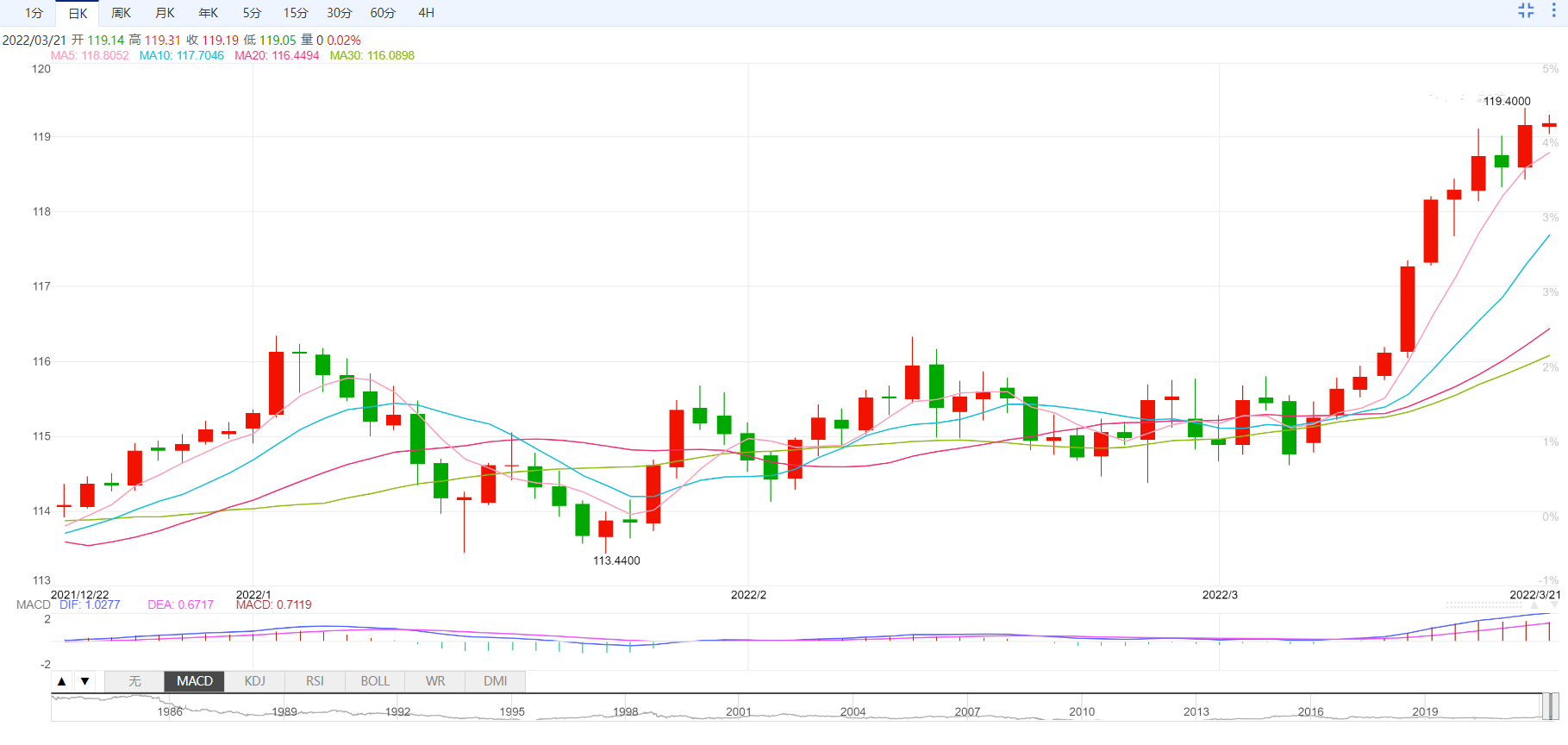Click the up triangle arrow beside indicators
This screenshot has height=745, width=1568.
[61, 681]
